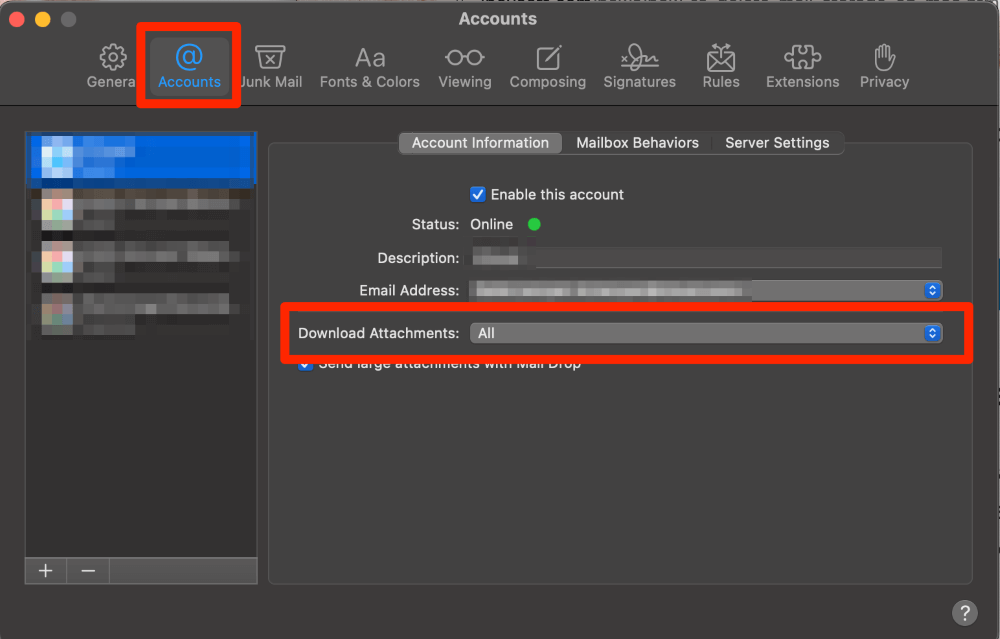This screenshot has width=1000, height=639.
Task: Toggle Send large attachments with Mail Drop
Action: [x=305, y=365]
